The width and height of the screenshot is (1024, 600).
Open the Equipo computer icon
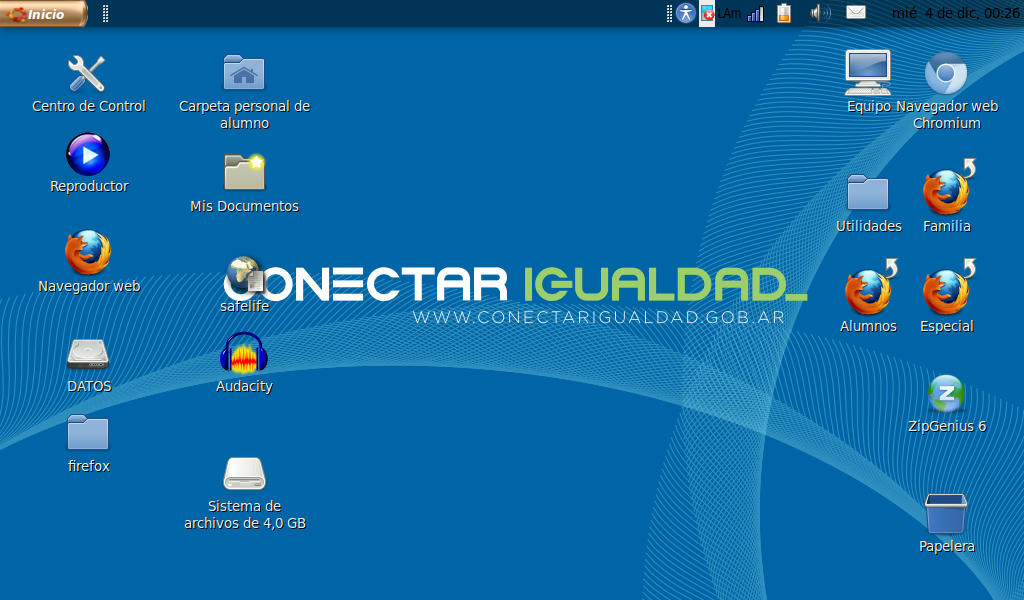pyautogui.click(x=868, y=72)
